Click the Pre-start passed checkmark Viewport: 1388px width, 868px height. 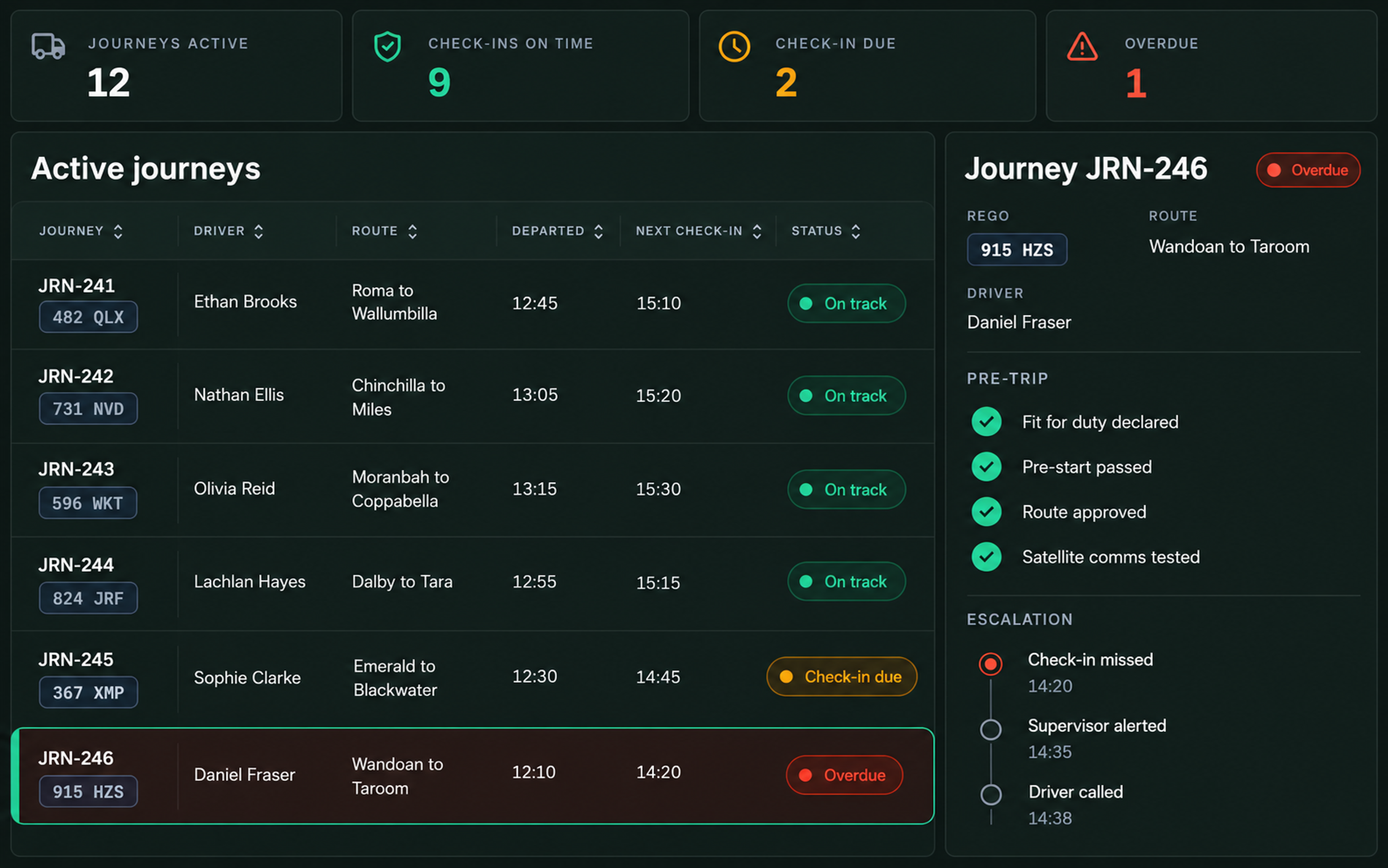tap(986, 467)
